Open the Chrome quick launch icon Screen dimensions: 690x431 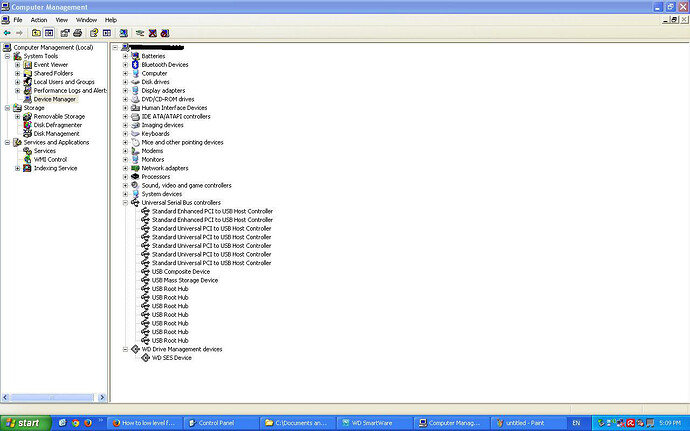[75, 423]
